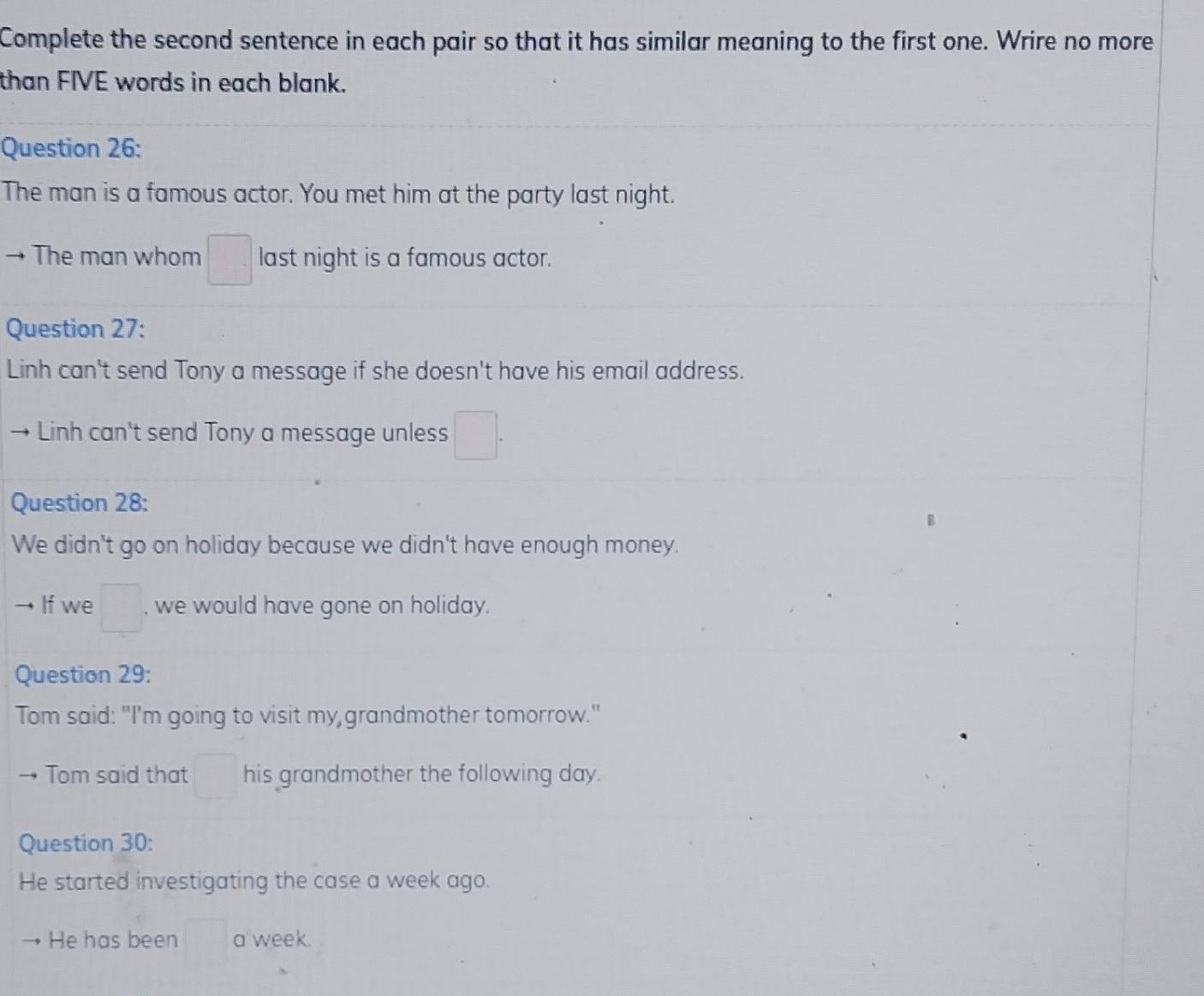The width and height of the screenshot is (1204, 996).
Task: Select the Question 30 heading
Action: pos(86,844)
